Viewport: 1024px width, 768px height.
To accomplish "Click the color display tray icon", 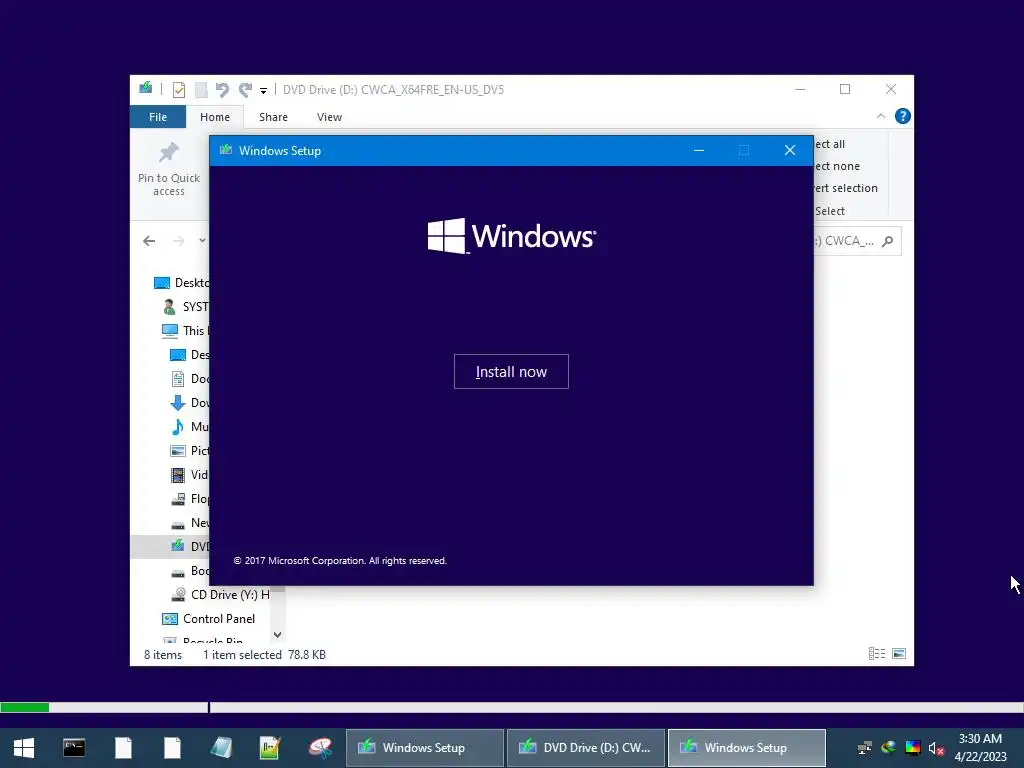I will [x=912, y=748].
